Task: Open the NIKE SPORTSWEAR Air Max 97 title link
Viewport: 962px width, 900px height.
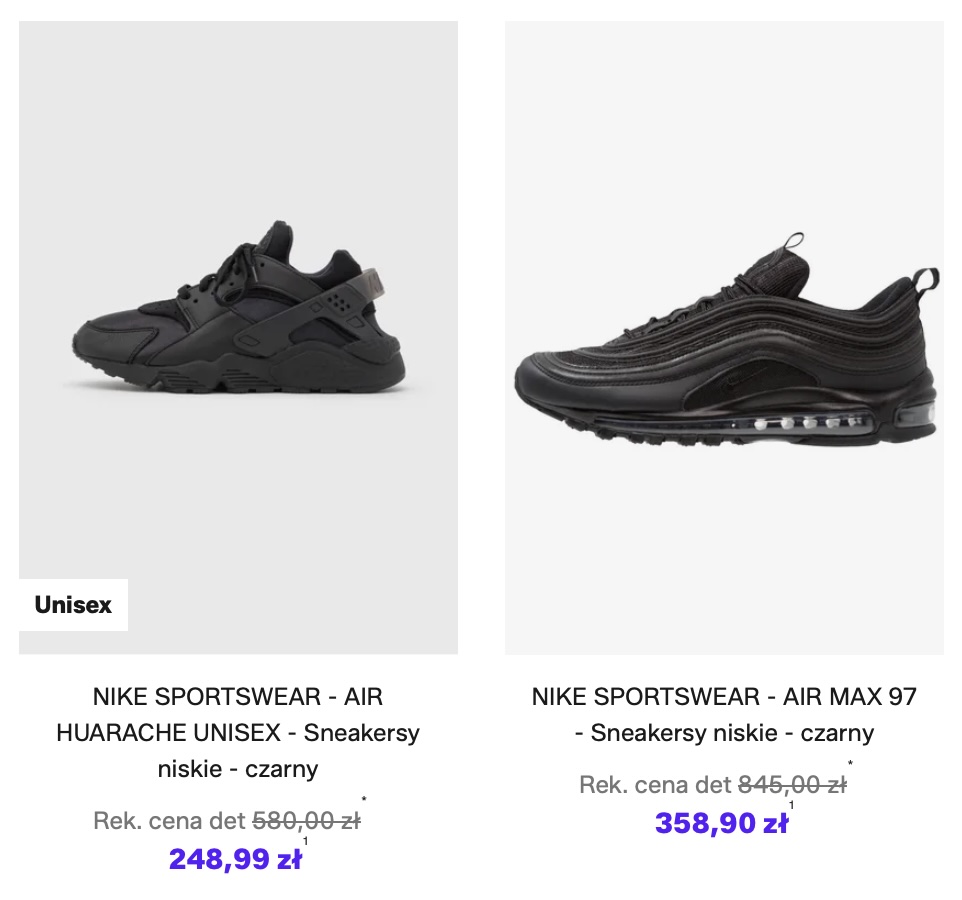Action: tap(724, 714)
